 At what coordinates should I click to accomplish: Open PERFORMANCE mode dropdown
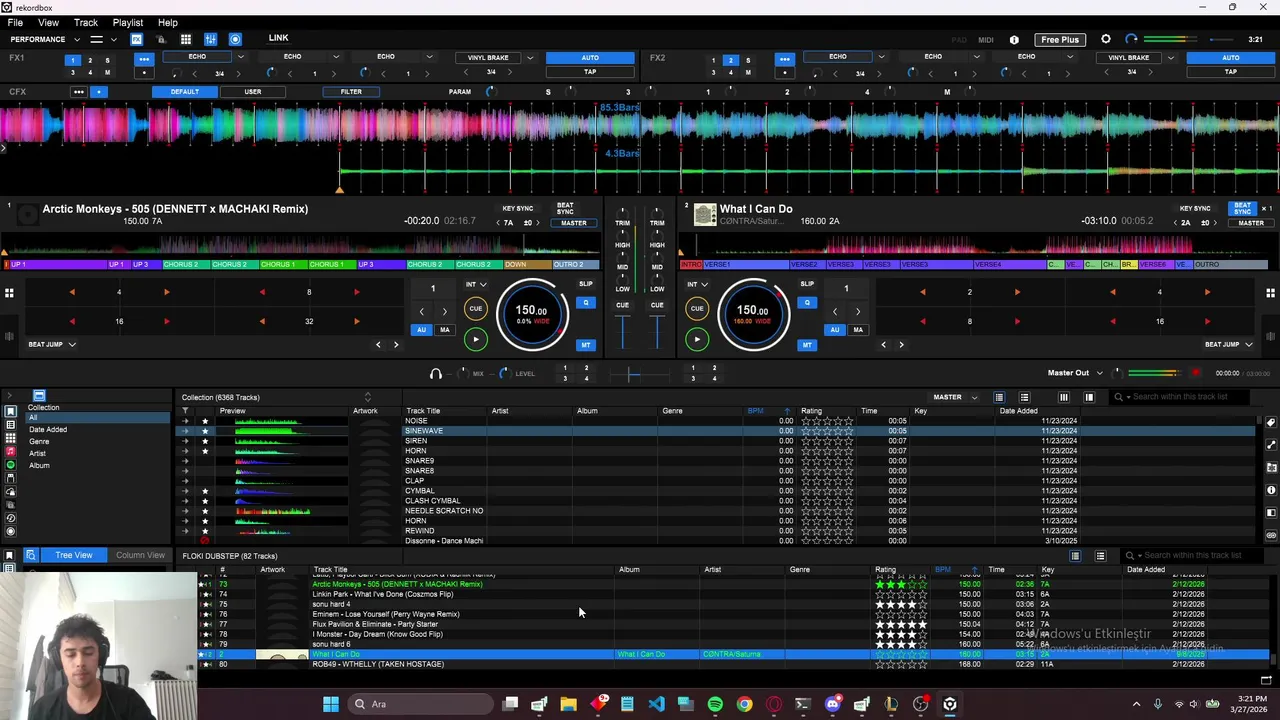pyautogui.click(x=45, y=39)
